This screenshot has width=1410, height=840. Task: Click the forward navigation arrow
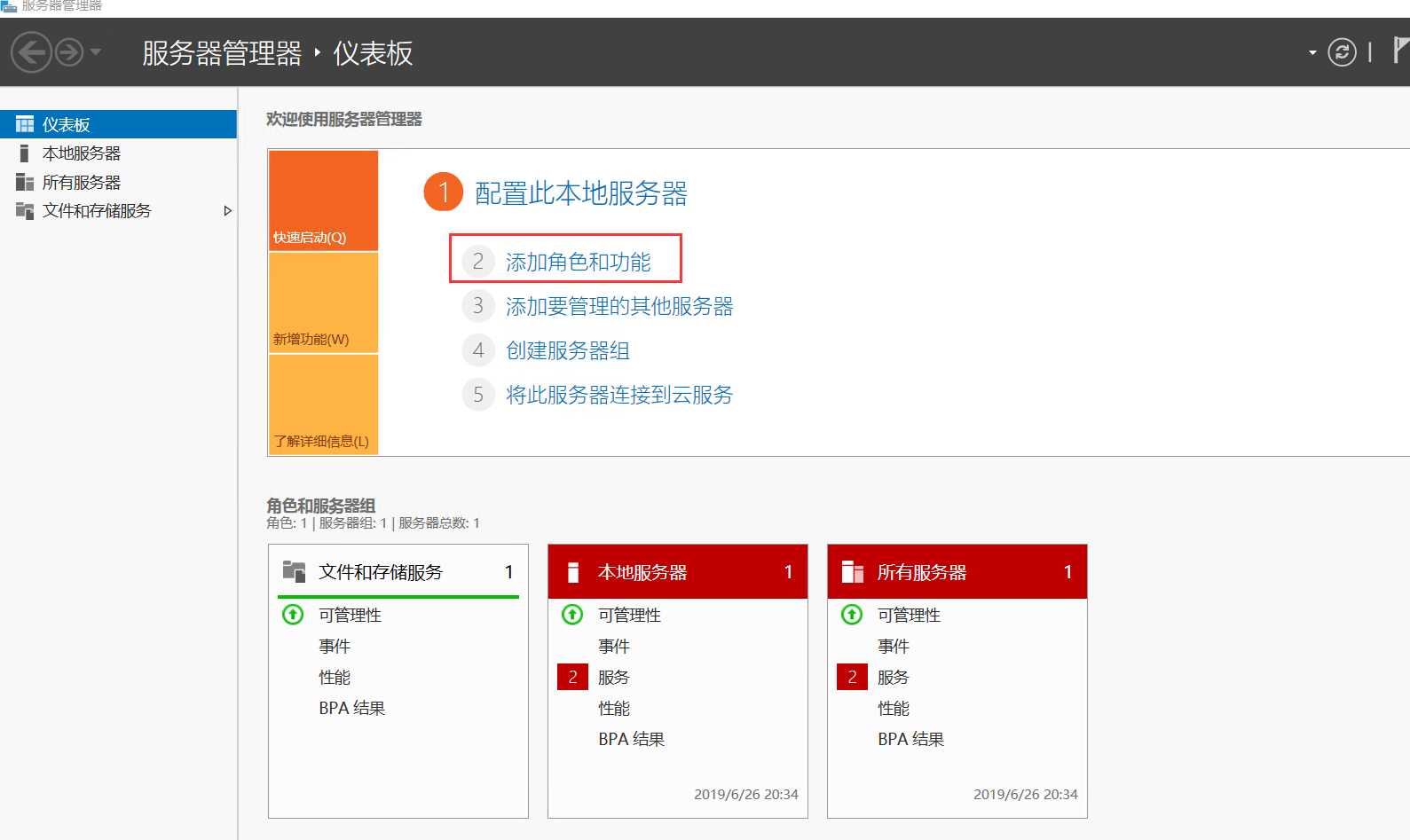pos(69,53)
